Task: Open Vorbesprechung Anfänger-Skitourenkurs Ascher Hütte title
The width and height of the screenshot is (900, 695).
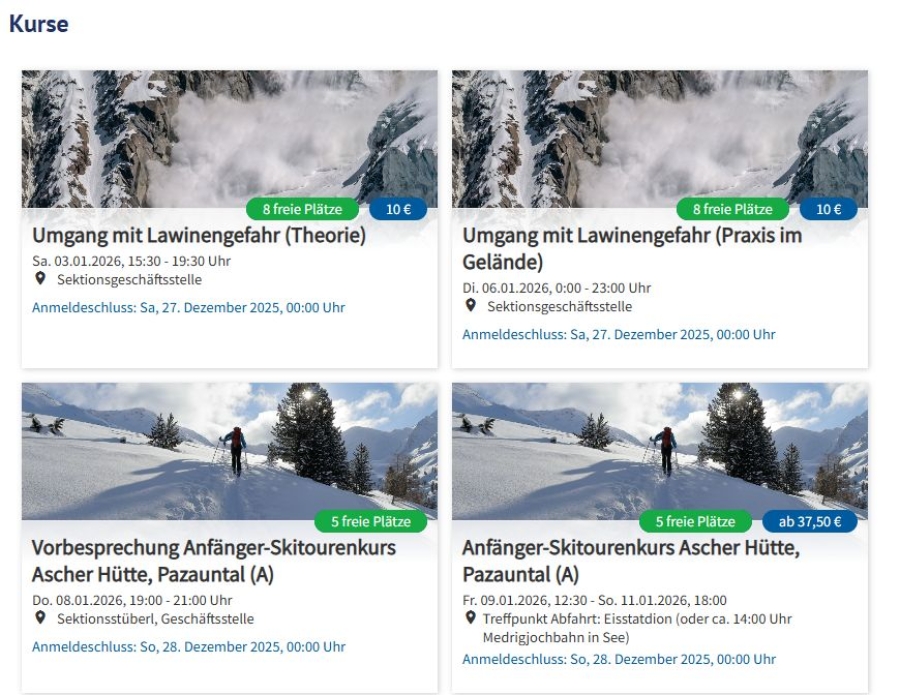Action: (214, 561)
